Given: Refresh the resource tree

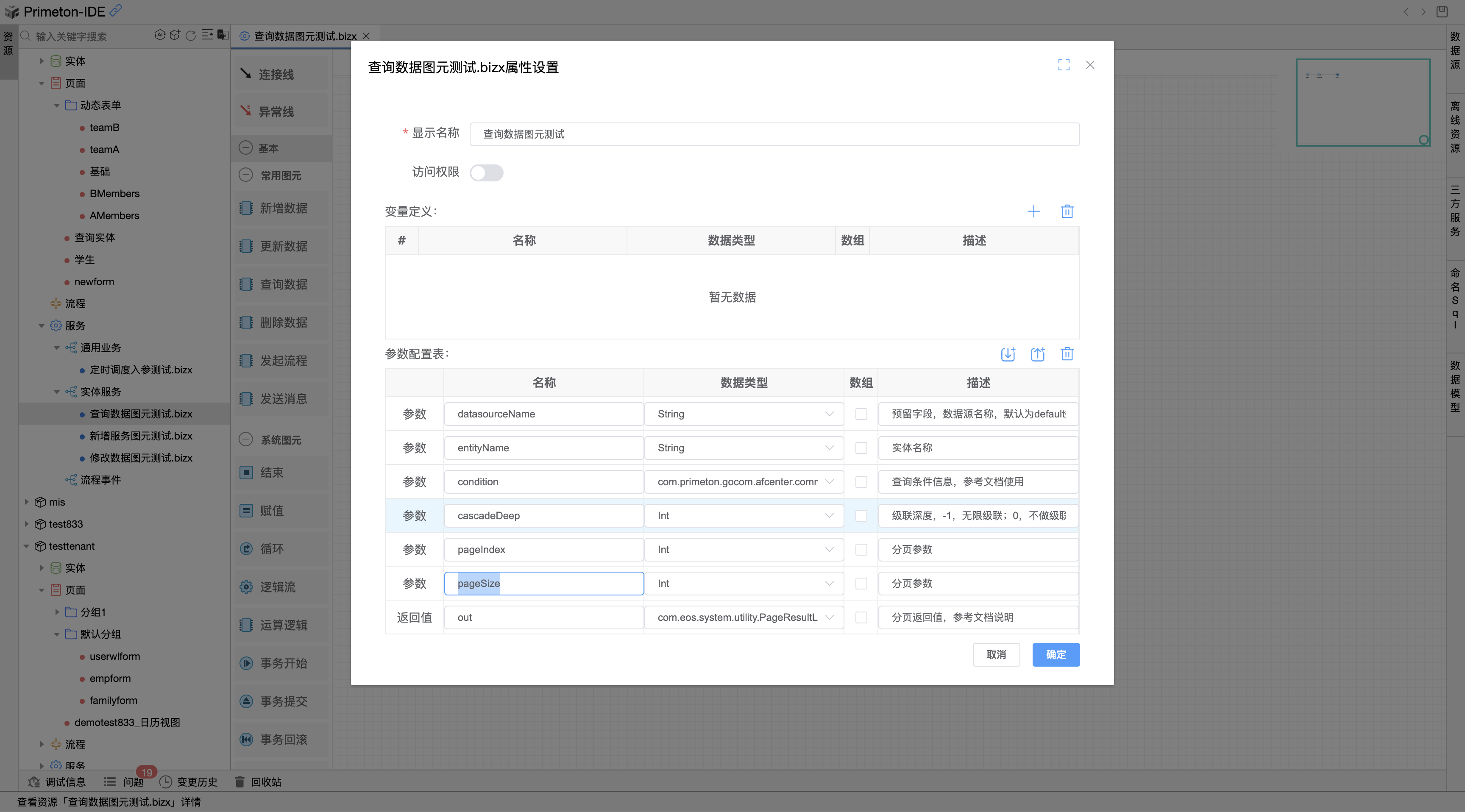Looking at the screenshot, I should click(x=190, y=35).
